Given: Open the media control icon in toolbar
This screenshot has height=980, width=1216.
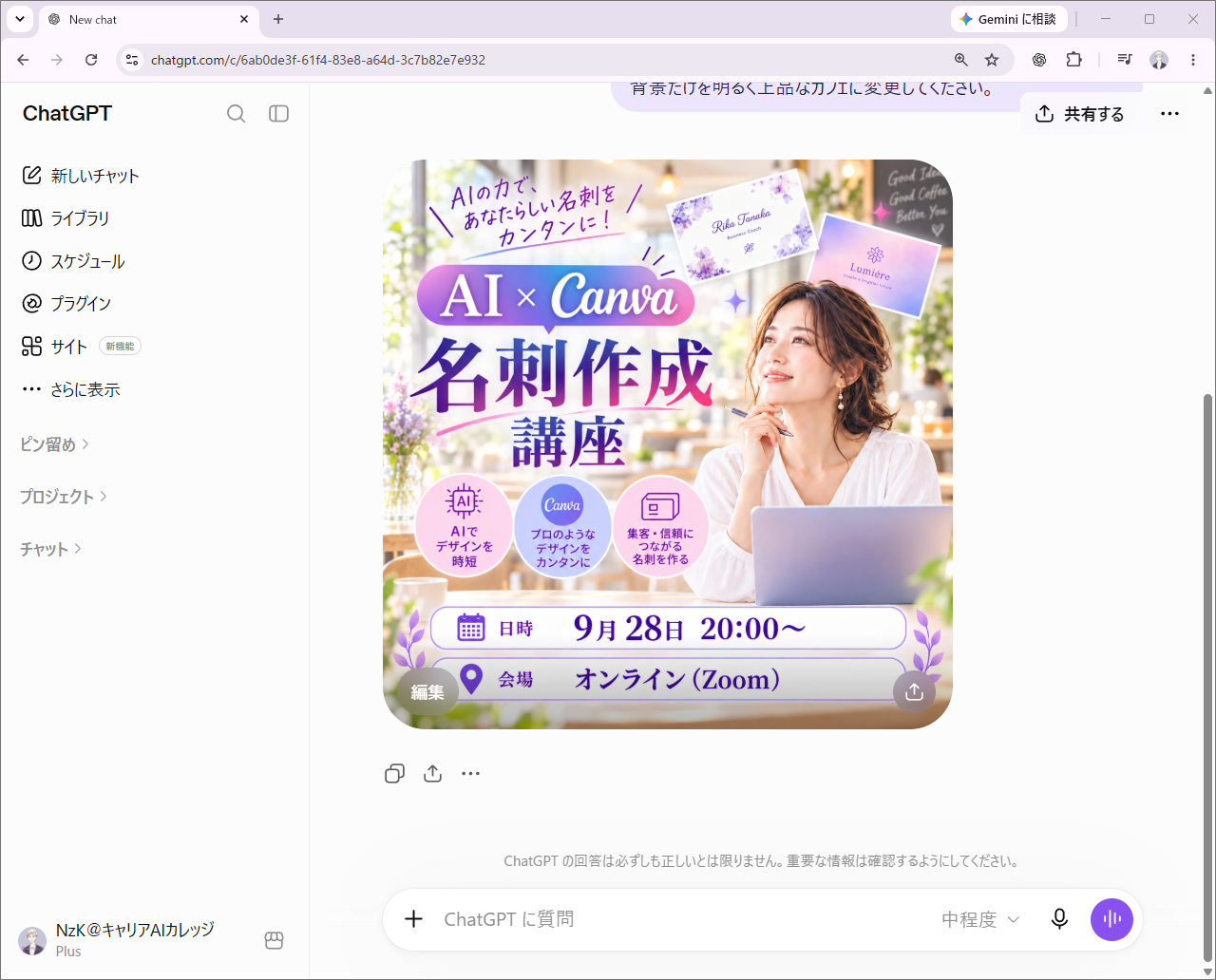Looking at the screenshot, I should pyautogui.click(x=1125, y=60).
